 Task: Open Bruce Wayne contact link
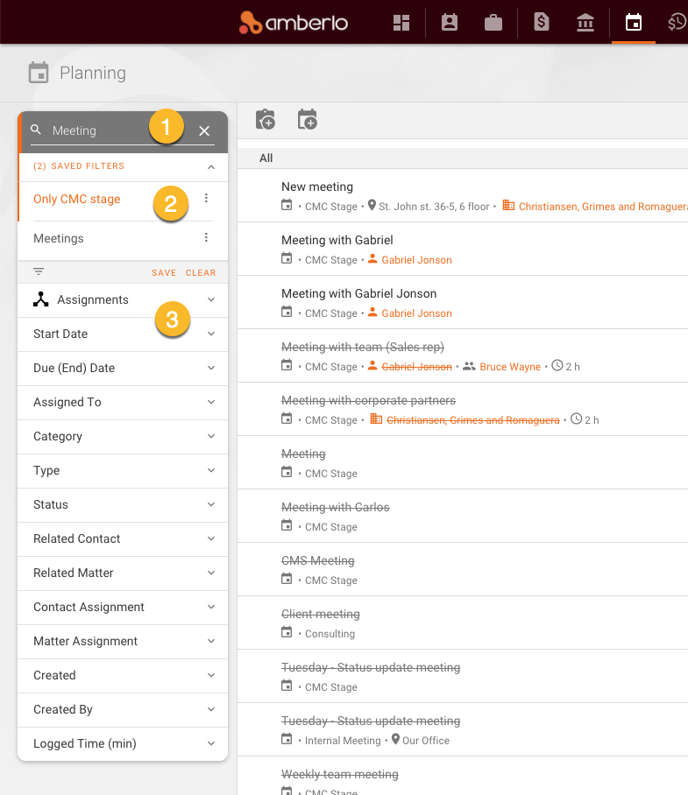click(510, 367)
